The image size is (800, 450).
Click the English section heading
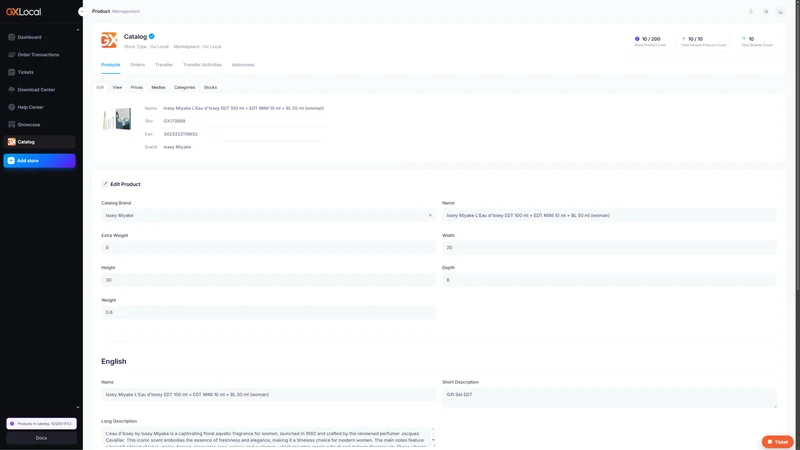(114, 361)
